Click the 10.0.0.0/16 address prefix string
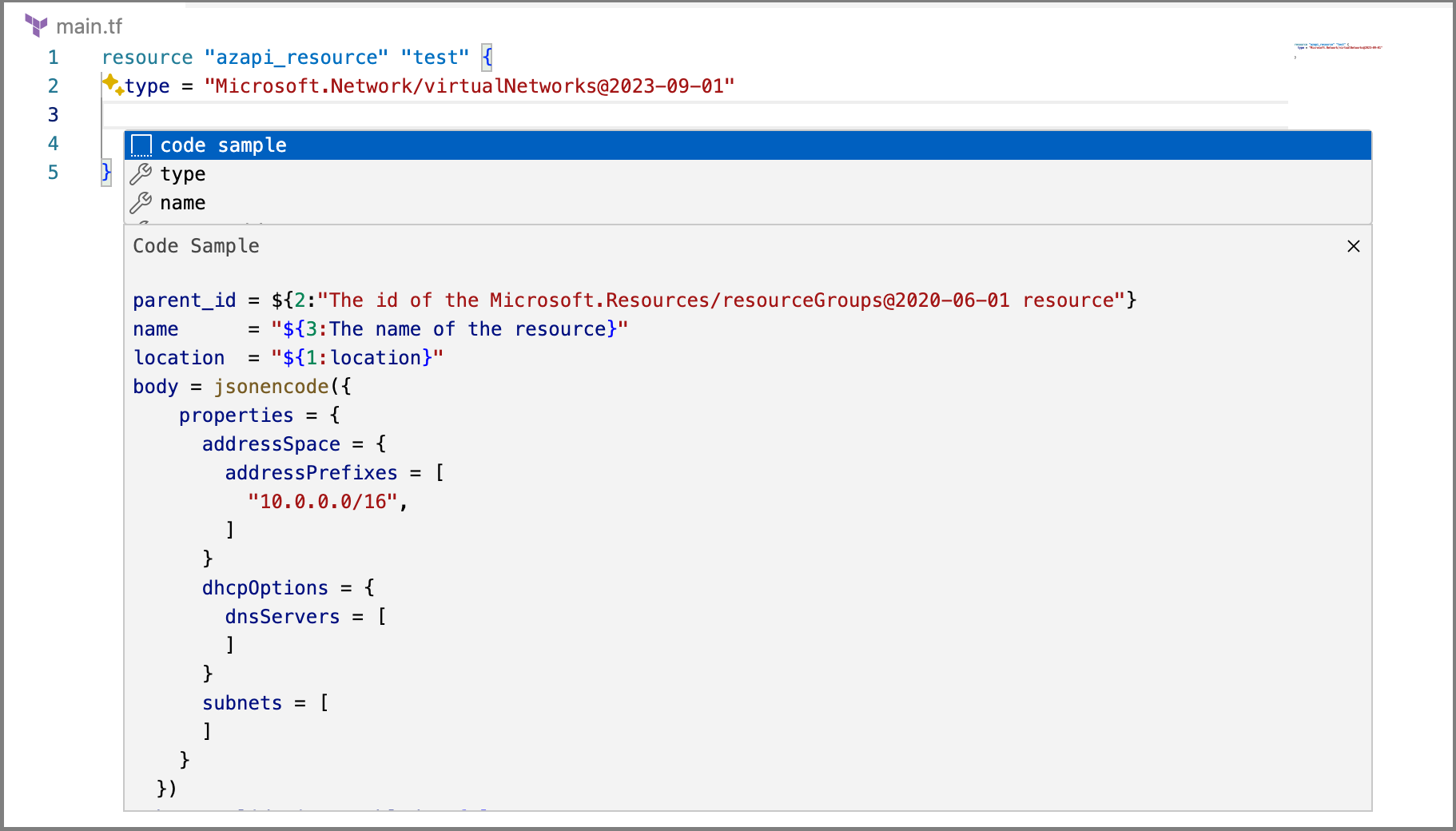Viewport: 1456px width, 831px height. (318, 501)
